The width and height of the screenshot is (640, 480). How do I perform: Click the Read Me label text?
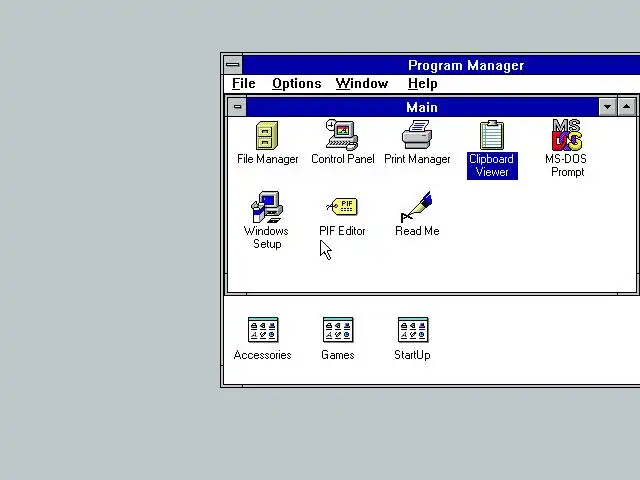[417, 231]
